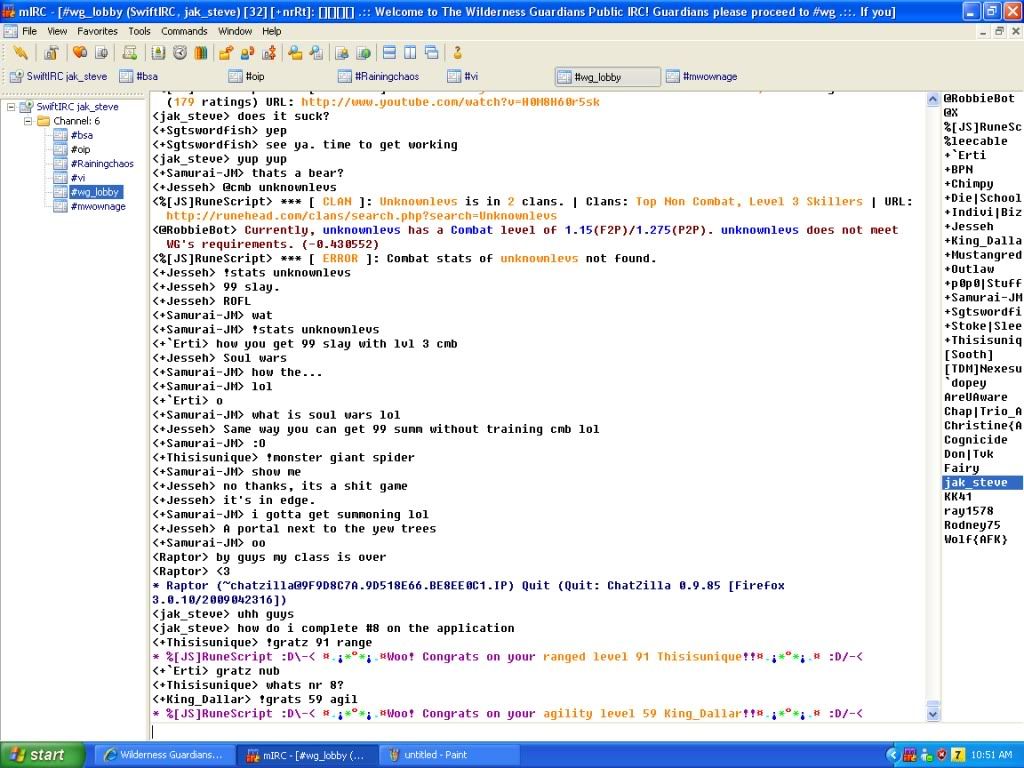Image resolution: width=1024 pixels, height=768 pixels.
Task: Open the Address Book toolbar icon
Action: [159, 53]
